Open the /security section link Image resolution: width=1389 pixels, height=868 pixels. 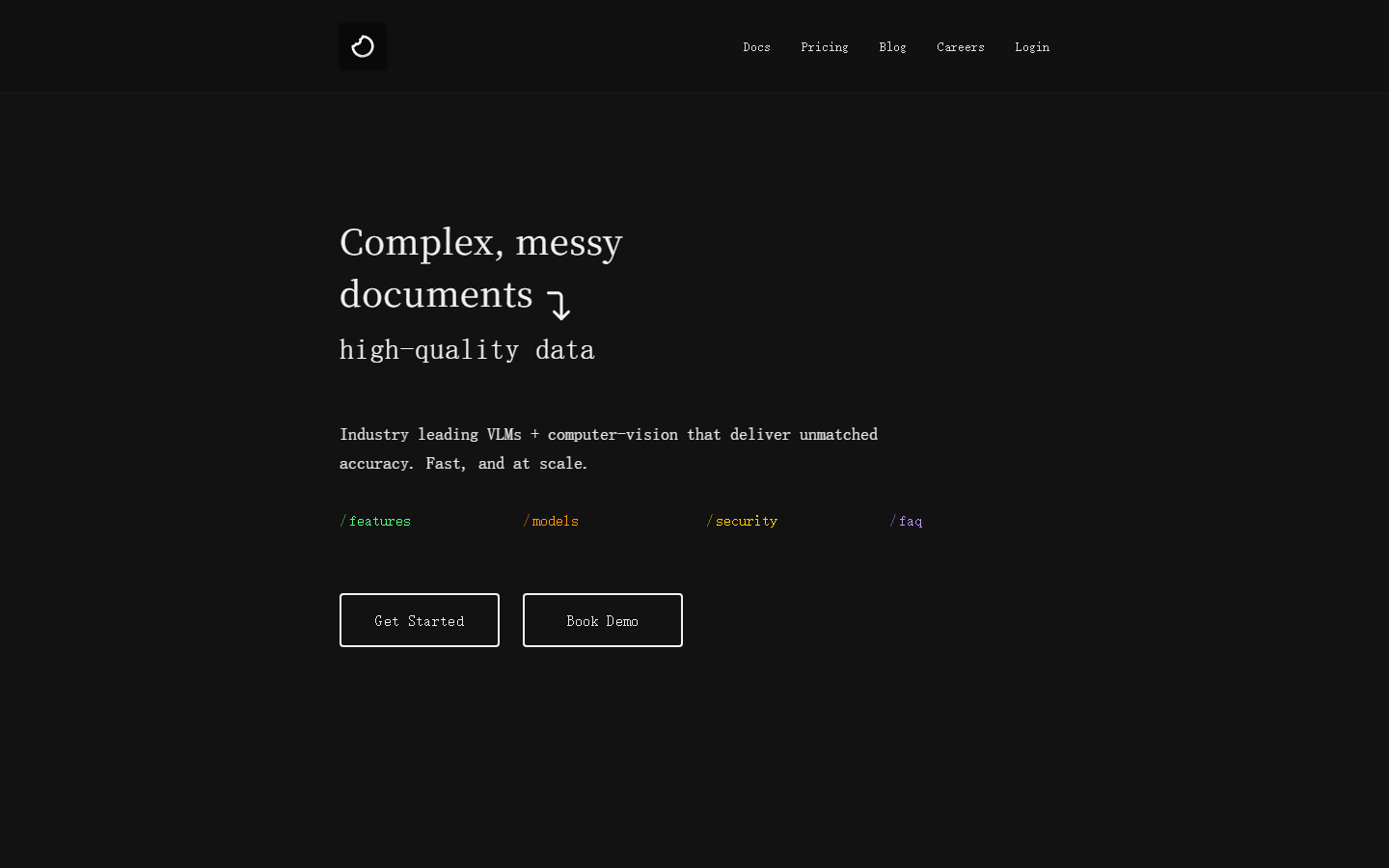tap(742, 521)
